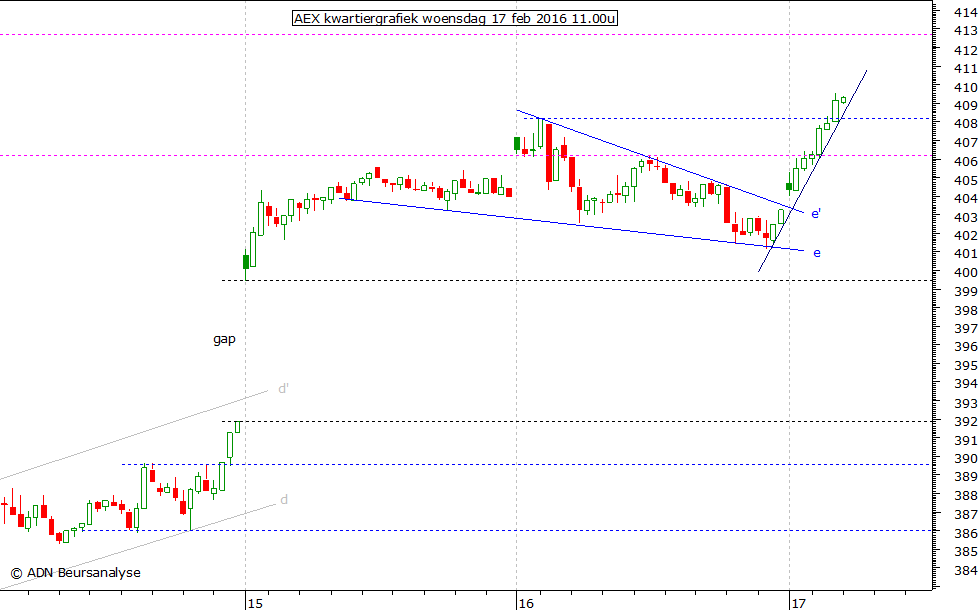Click price level 389 on the axis

coord(966,476)
